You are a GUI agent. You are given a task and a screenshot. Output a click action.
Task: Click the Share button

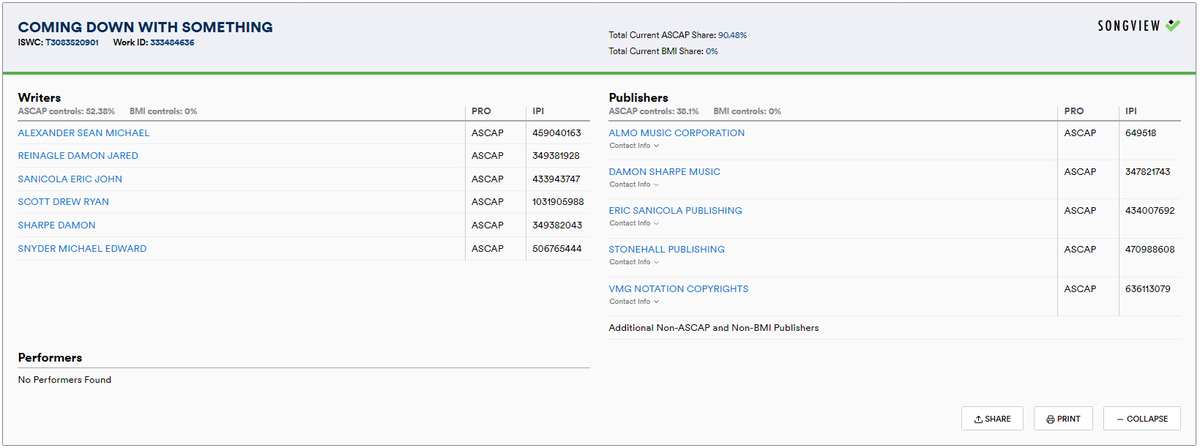(x=992, y=419)
